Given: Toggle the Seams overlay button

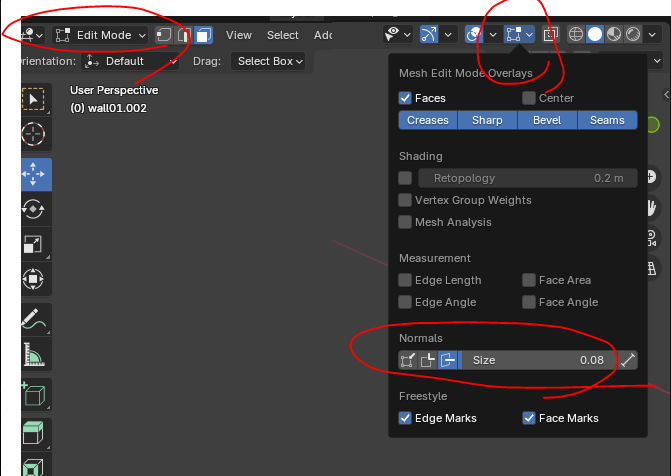Looking at the screenshot, I should (607, 120).
